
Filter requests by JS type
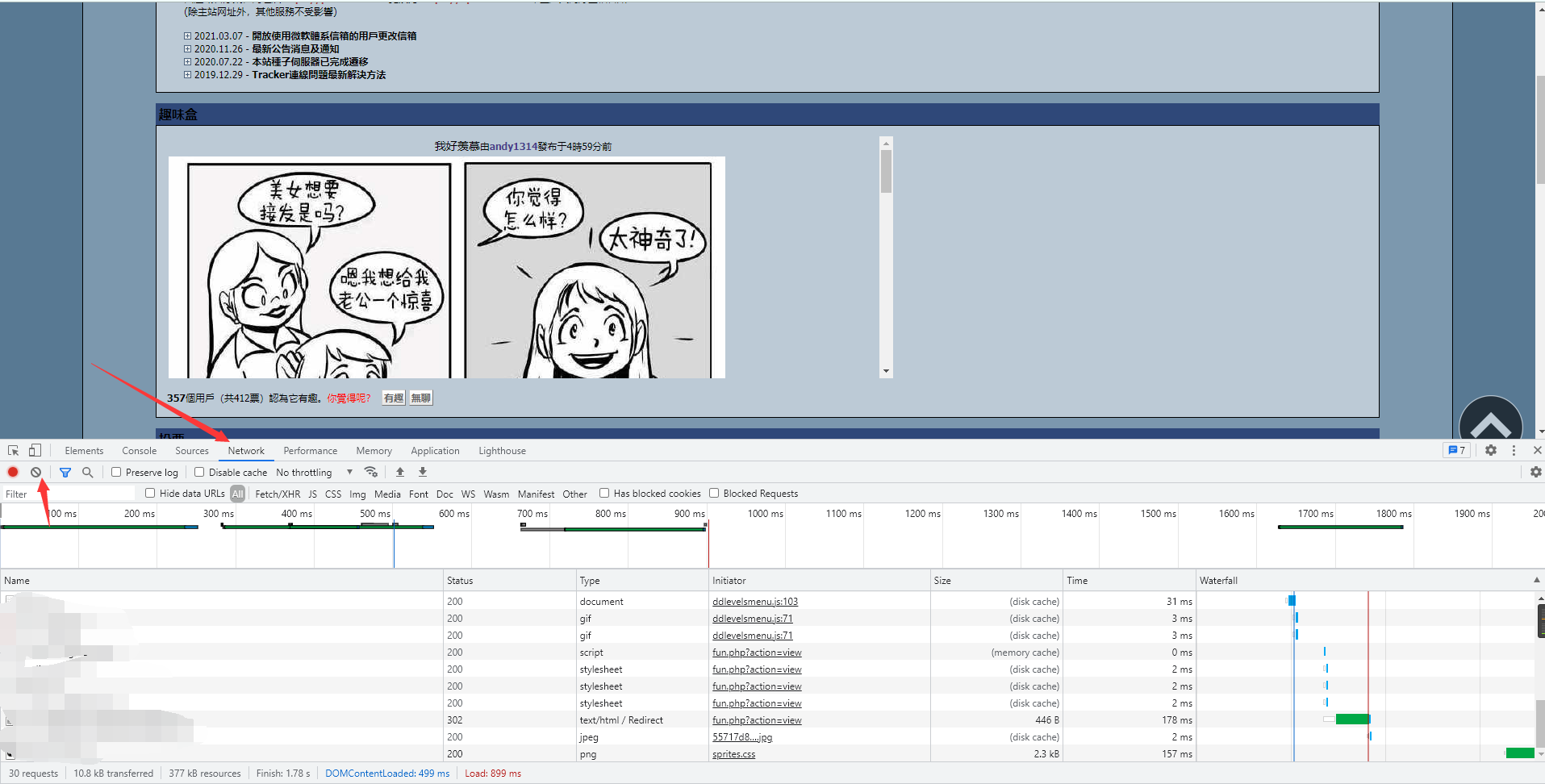tap(313, 494)
